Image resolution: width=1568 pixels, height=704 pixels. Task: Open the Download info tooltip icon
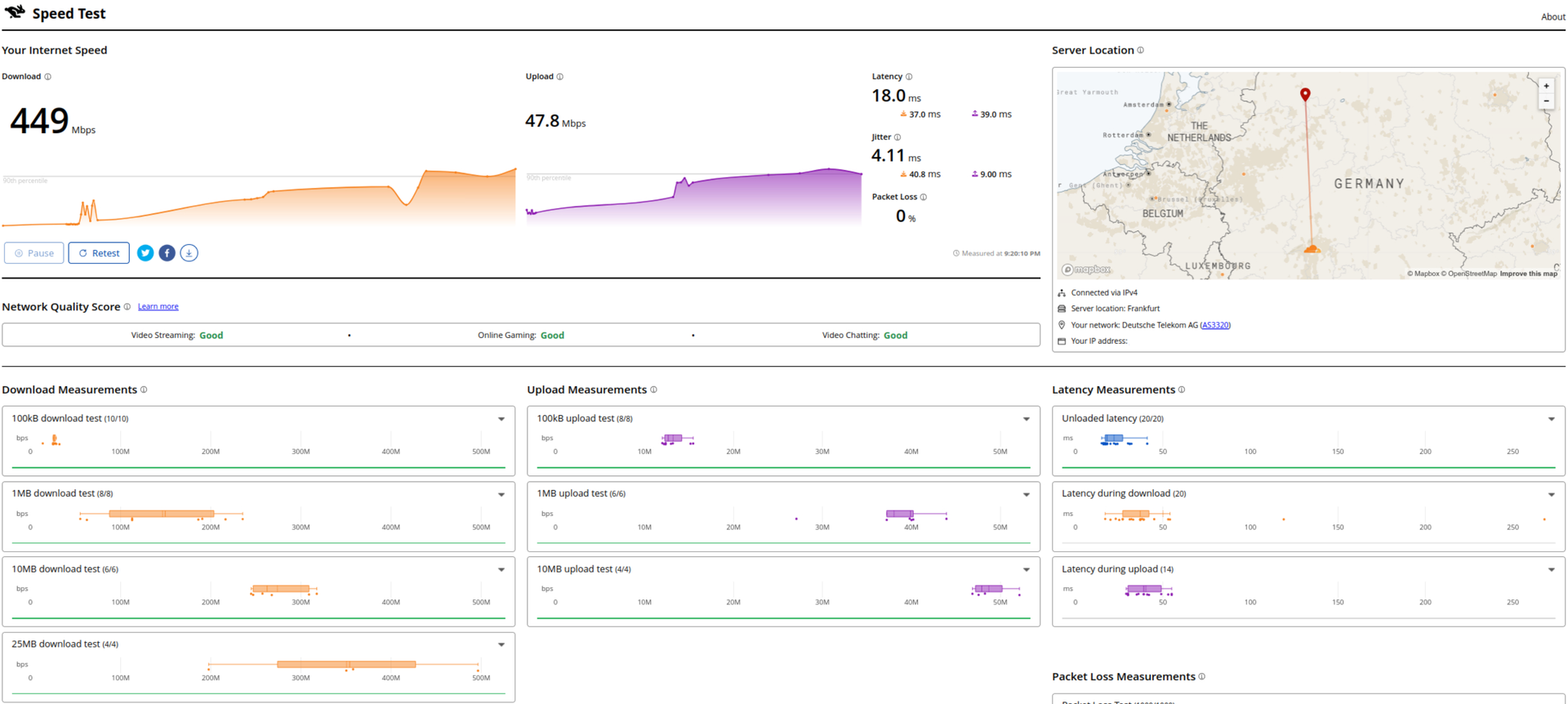[x=47, y=77]
